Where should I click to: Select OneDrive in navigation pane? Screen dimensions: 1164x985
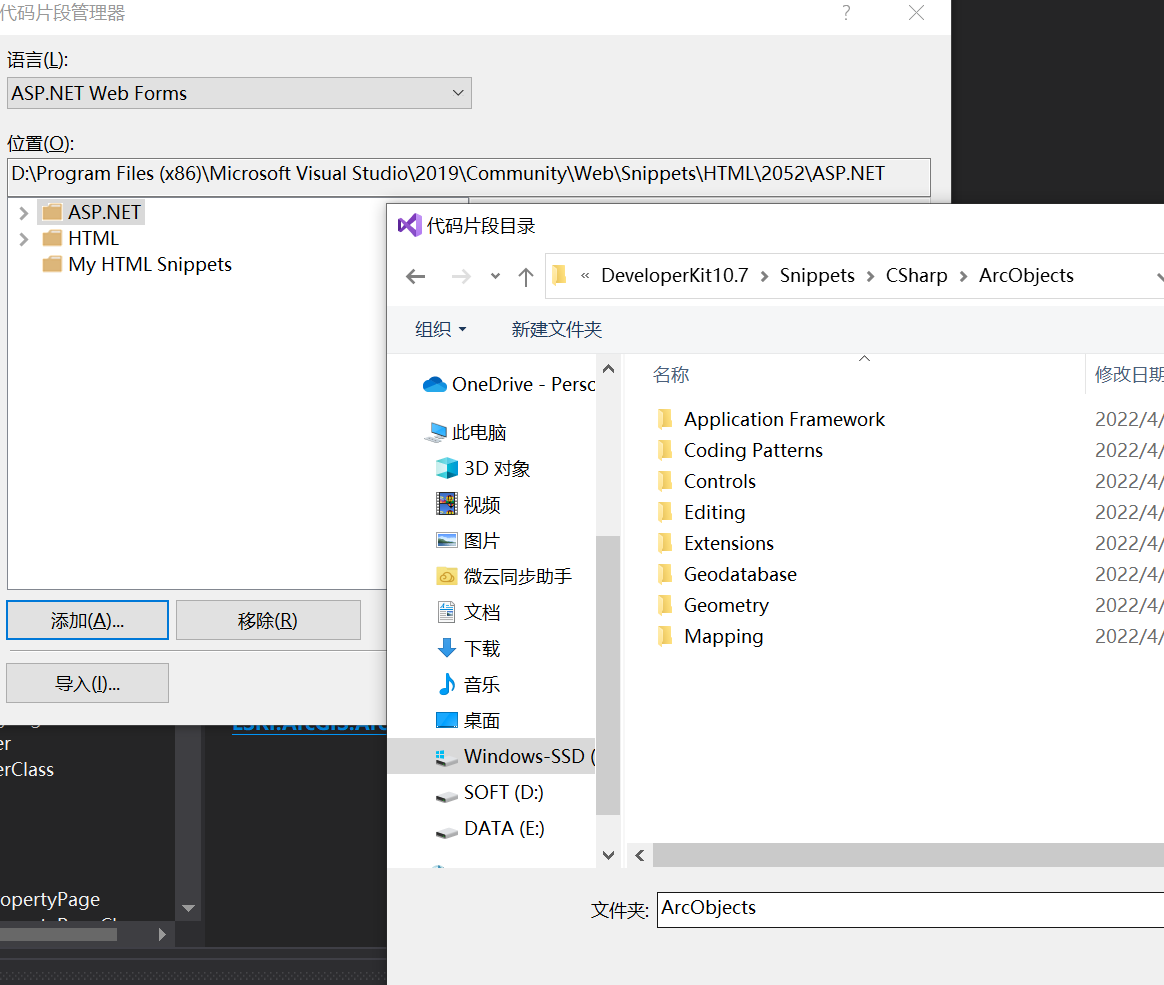click(509, 384)
